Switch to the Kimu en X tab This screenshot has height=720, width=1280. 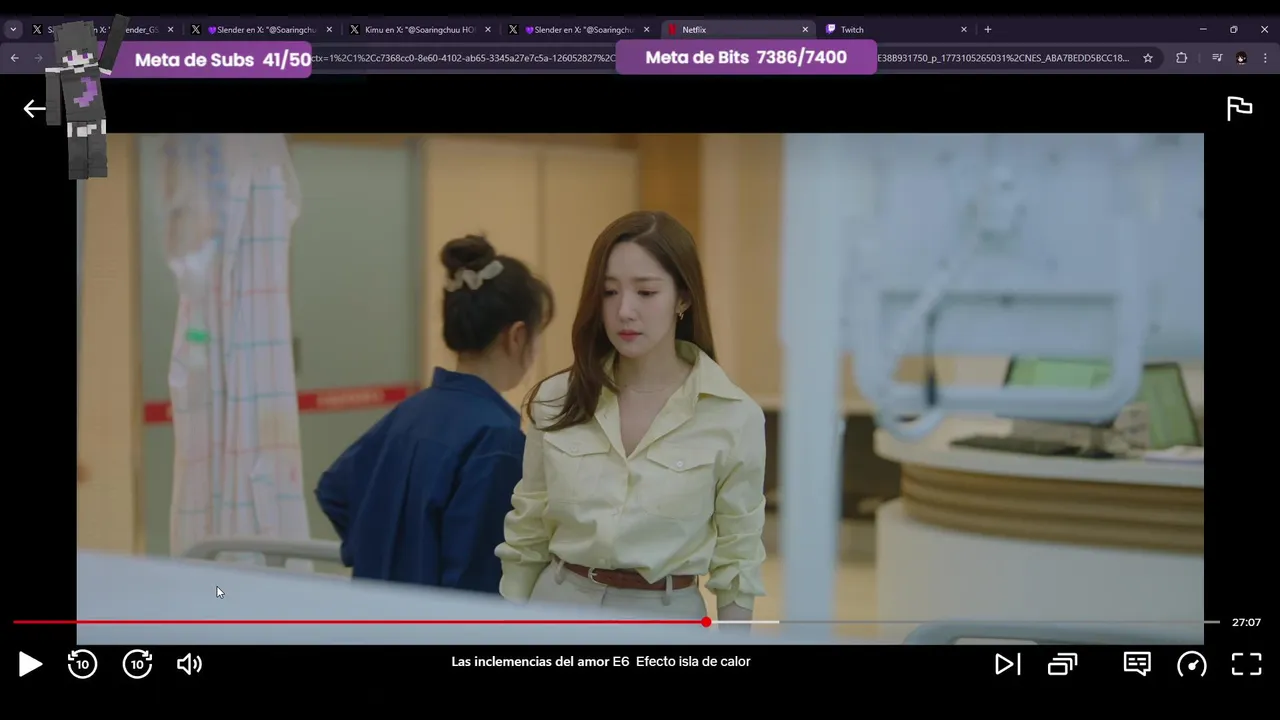pyautogui.click(x=420, y=30)
